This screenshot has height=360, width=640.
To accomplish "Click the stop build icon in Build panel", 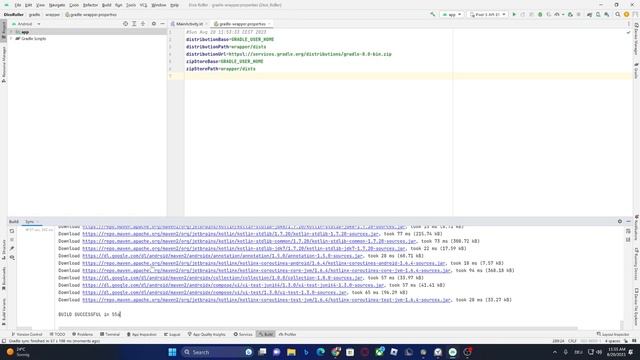I will (12, 240).
